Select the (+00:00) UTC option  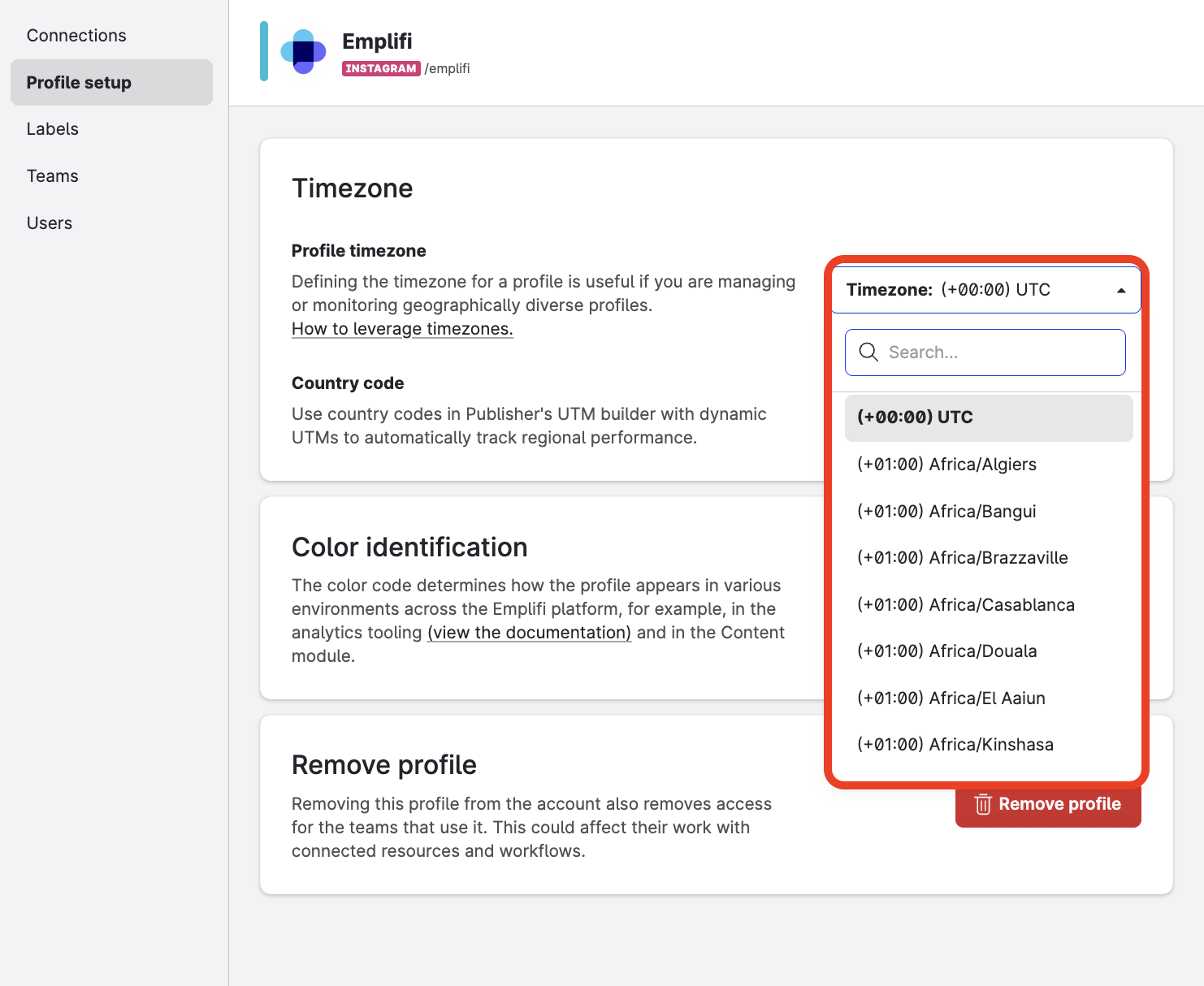[989, 417]
